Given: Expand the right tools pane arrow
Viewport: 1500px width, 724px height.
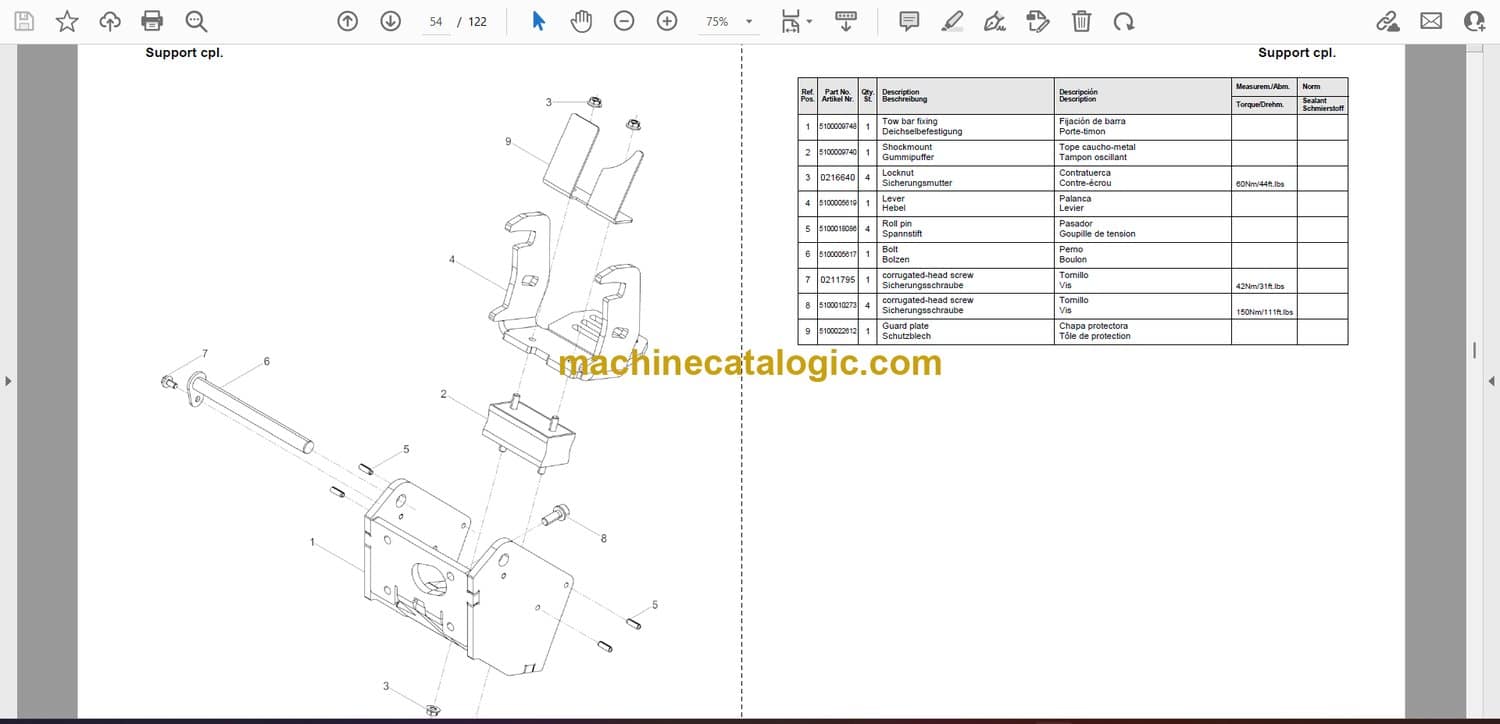Looking at the screenshot, I should (1491, 380).
